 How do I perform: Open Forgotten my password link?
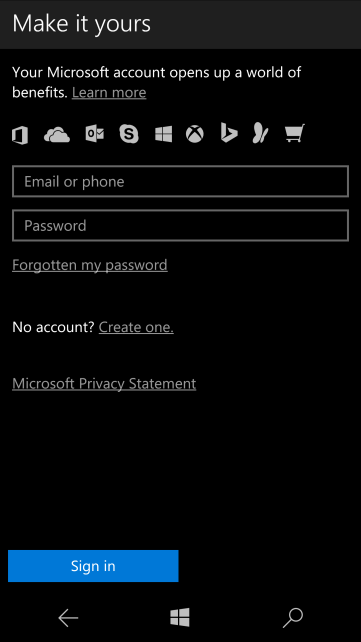[90, 265]
